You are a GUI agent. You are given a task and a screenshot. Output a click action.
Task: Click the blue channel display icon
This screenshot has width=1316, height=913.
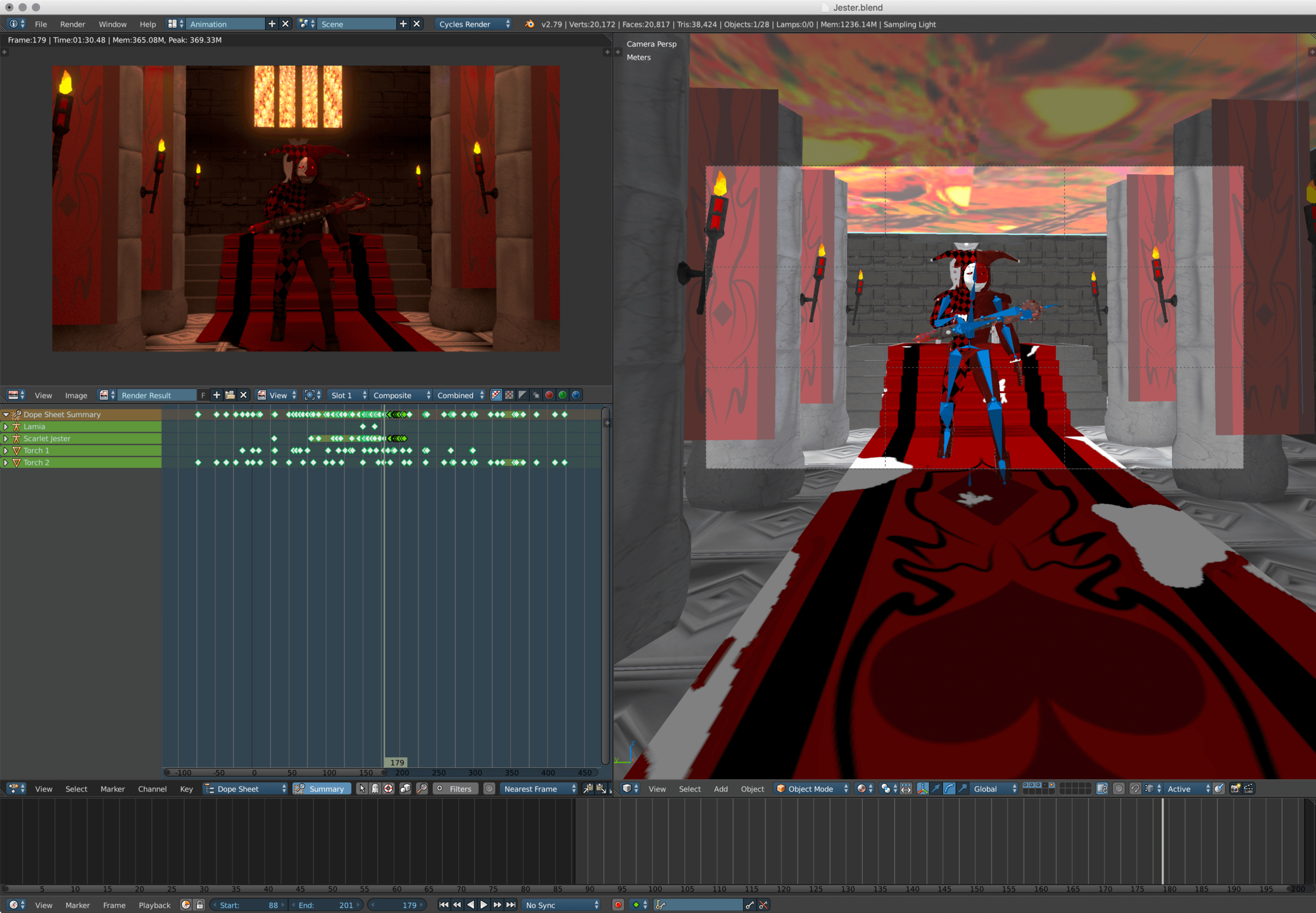pyautogui.click(x=576, y=395)
